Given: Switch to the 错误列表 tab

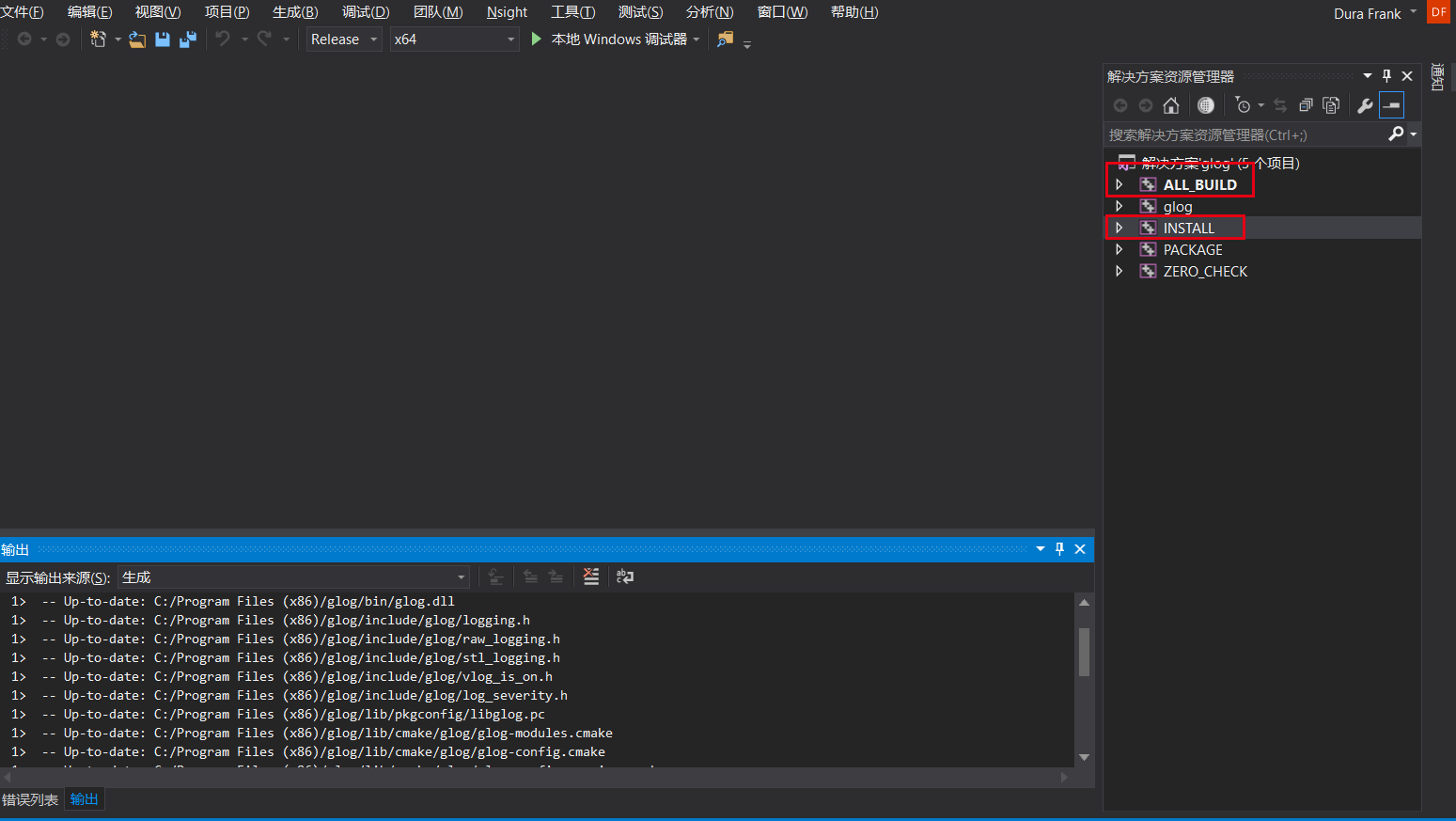Looking at the screenshot, I should point(30,799).
